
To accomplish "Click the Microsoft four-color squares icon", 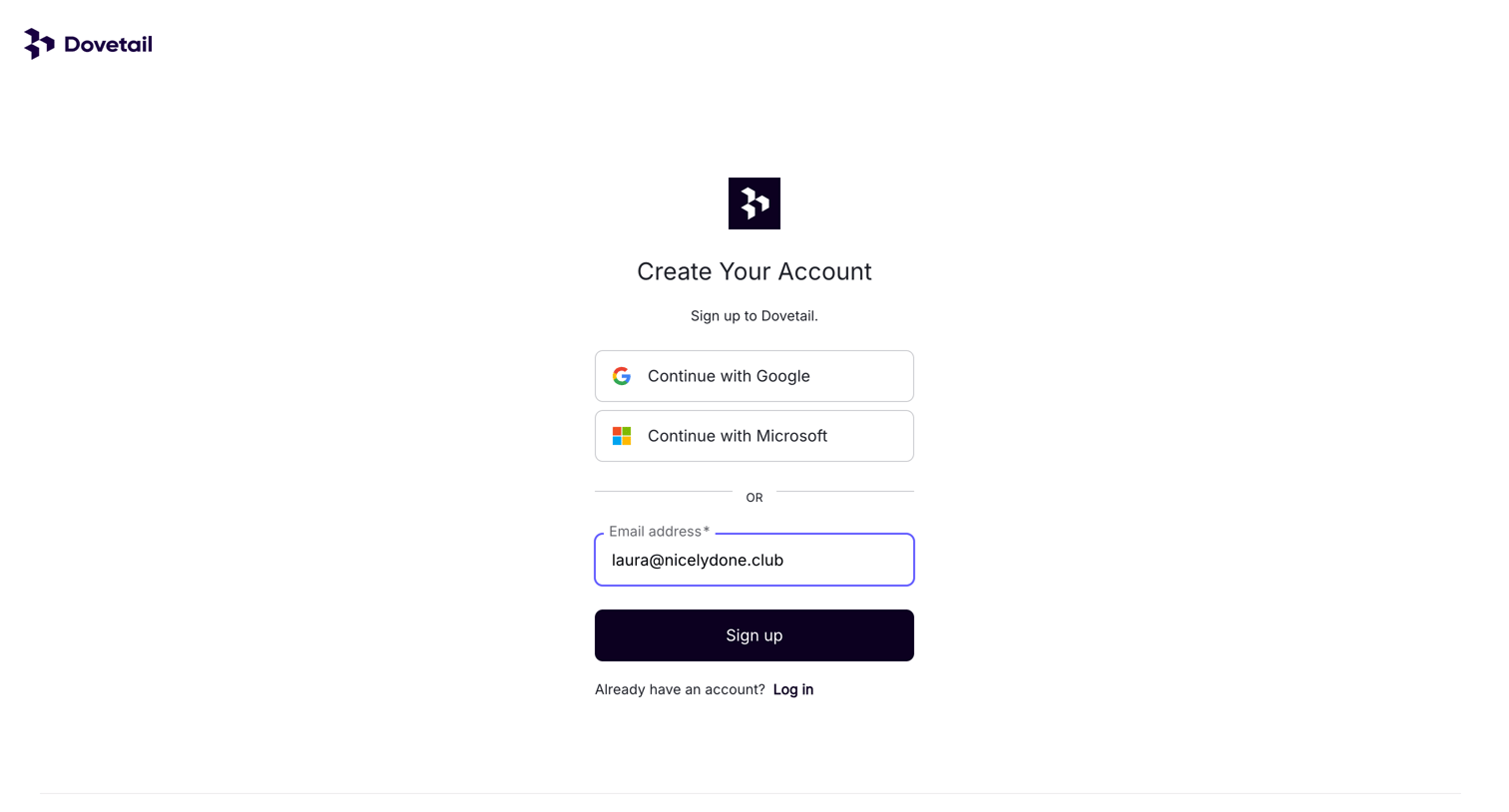I will tap(622, 436).
